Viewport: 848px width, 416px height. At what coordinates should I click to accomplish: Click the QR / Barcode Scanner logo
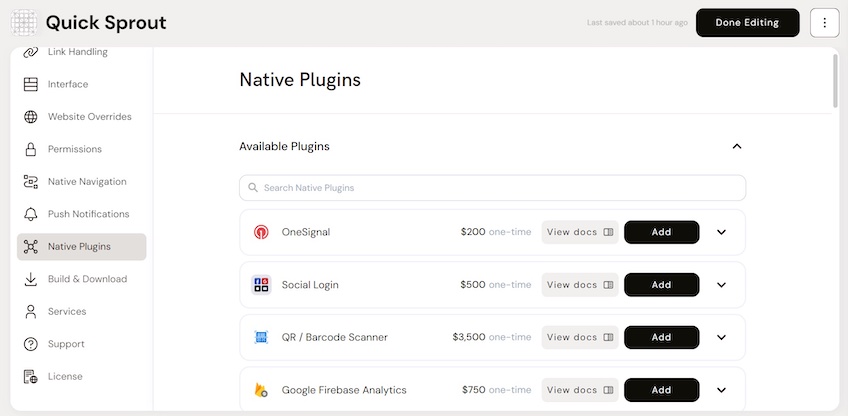click(x=261, y=337)
